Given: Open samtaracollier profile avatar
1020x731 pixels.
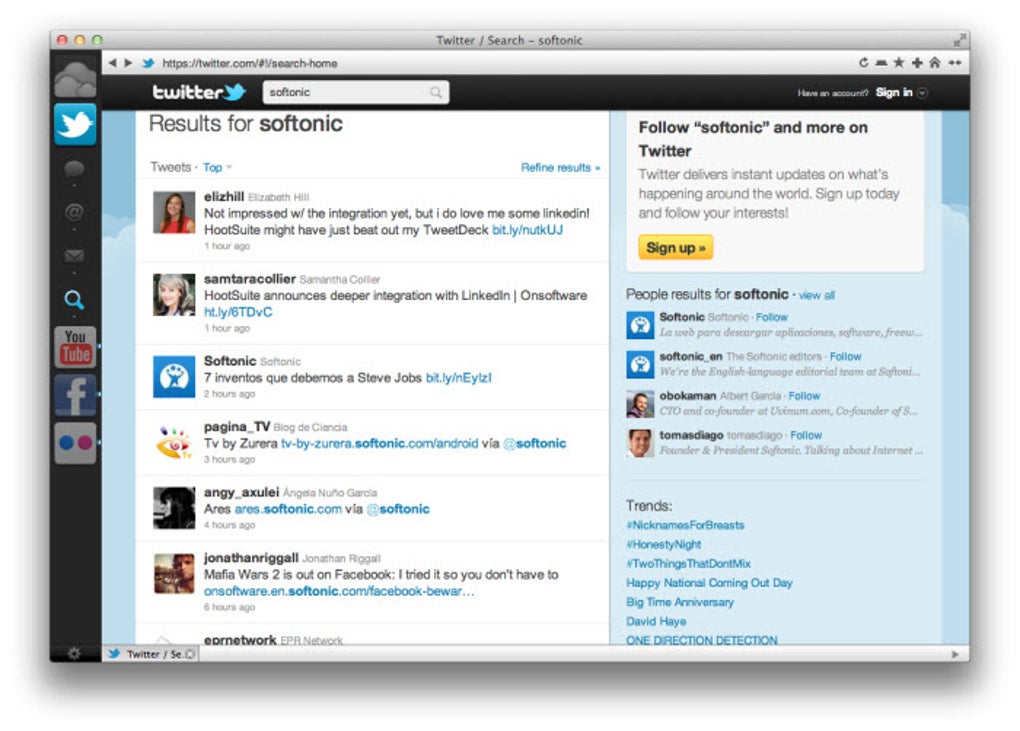Looking at the screenshot, I should (x=174, y=295).
